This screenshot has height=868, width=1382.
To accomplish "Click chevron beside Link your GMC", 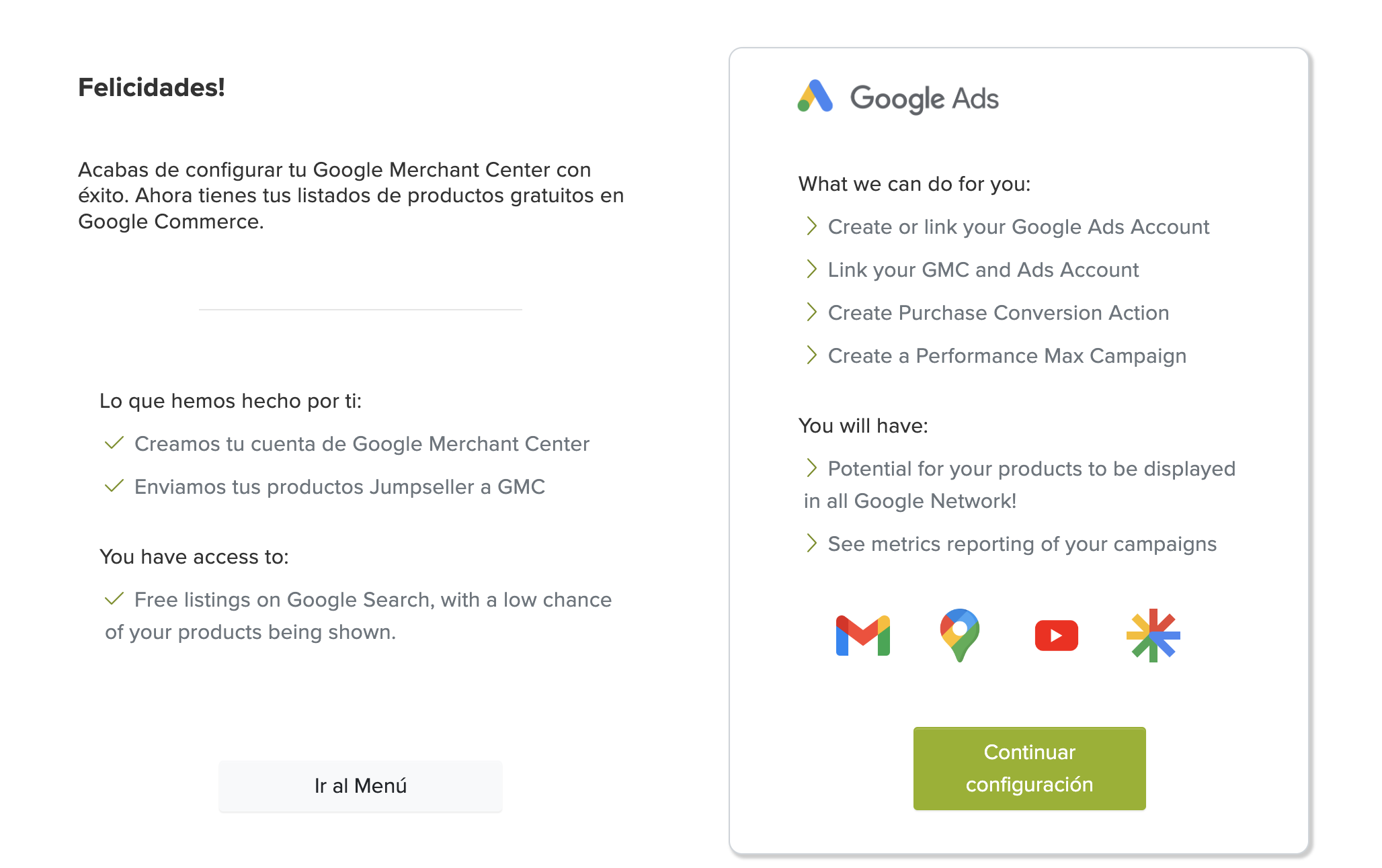I will [811, 269].
